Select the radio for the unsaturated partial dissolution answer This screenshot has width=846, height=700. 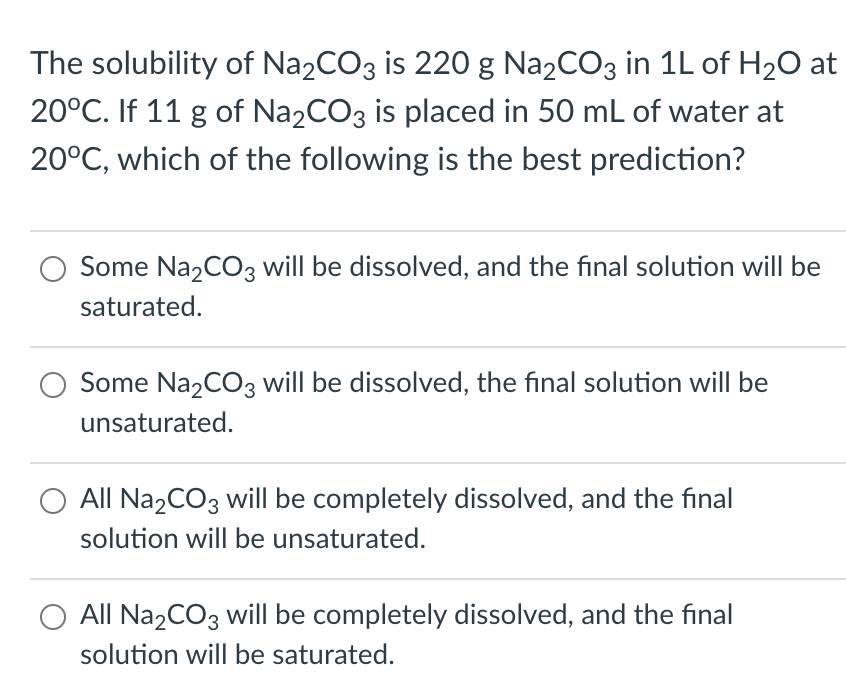click(x=52, y=384)
